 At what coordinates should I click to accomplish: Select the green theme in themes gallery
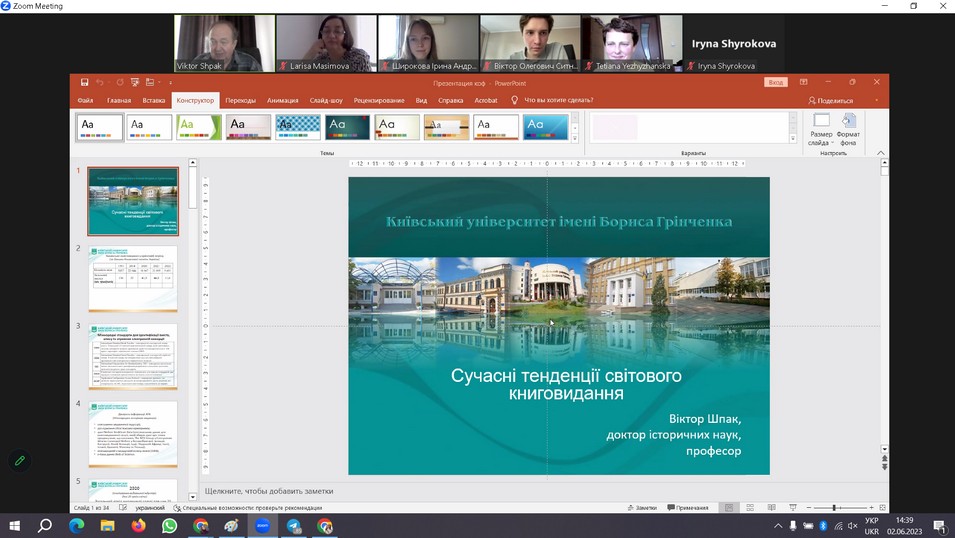point(198,126)
